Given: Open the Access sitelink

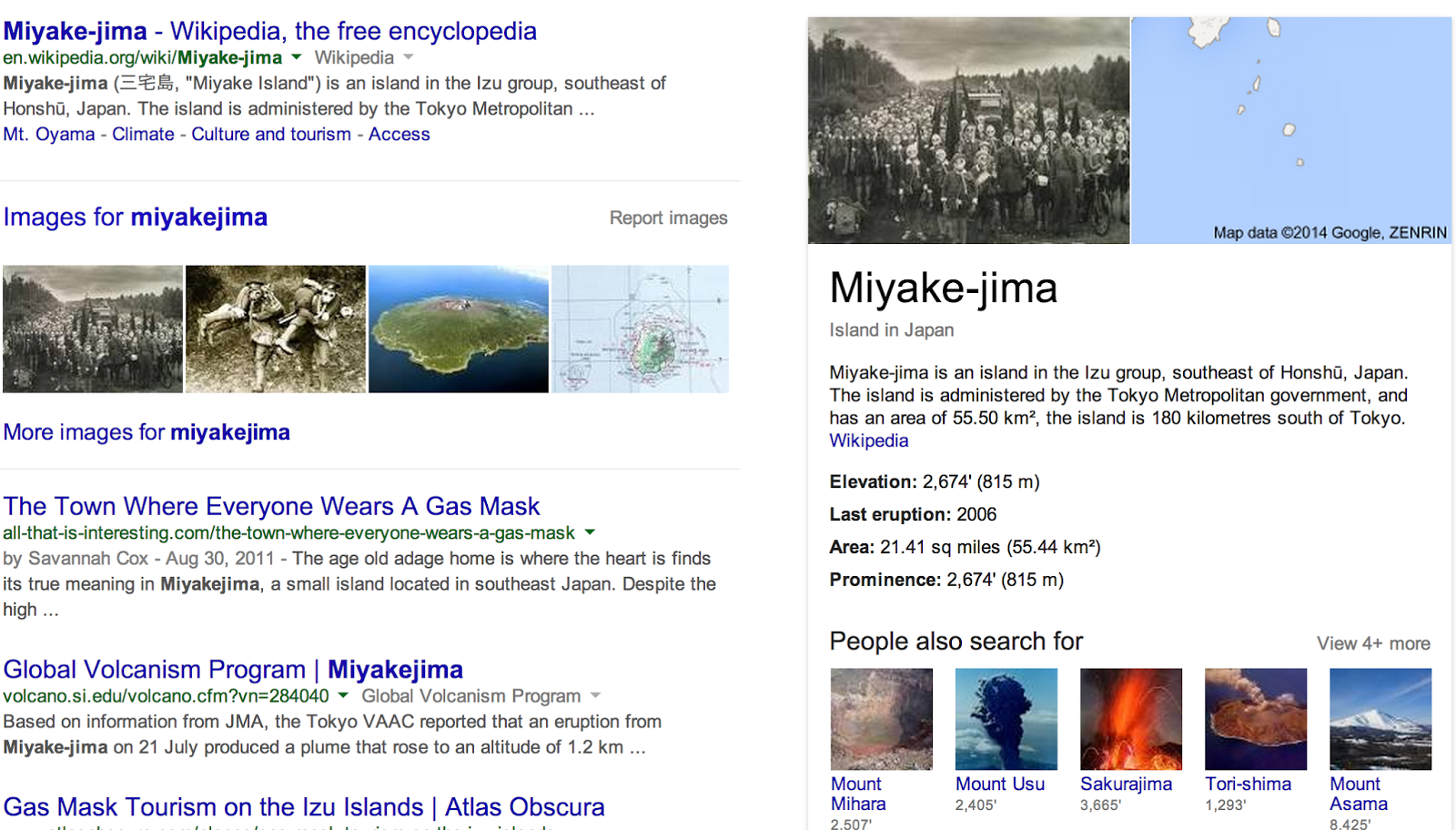Looking at the screenshot, I should point(399,134).
